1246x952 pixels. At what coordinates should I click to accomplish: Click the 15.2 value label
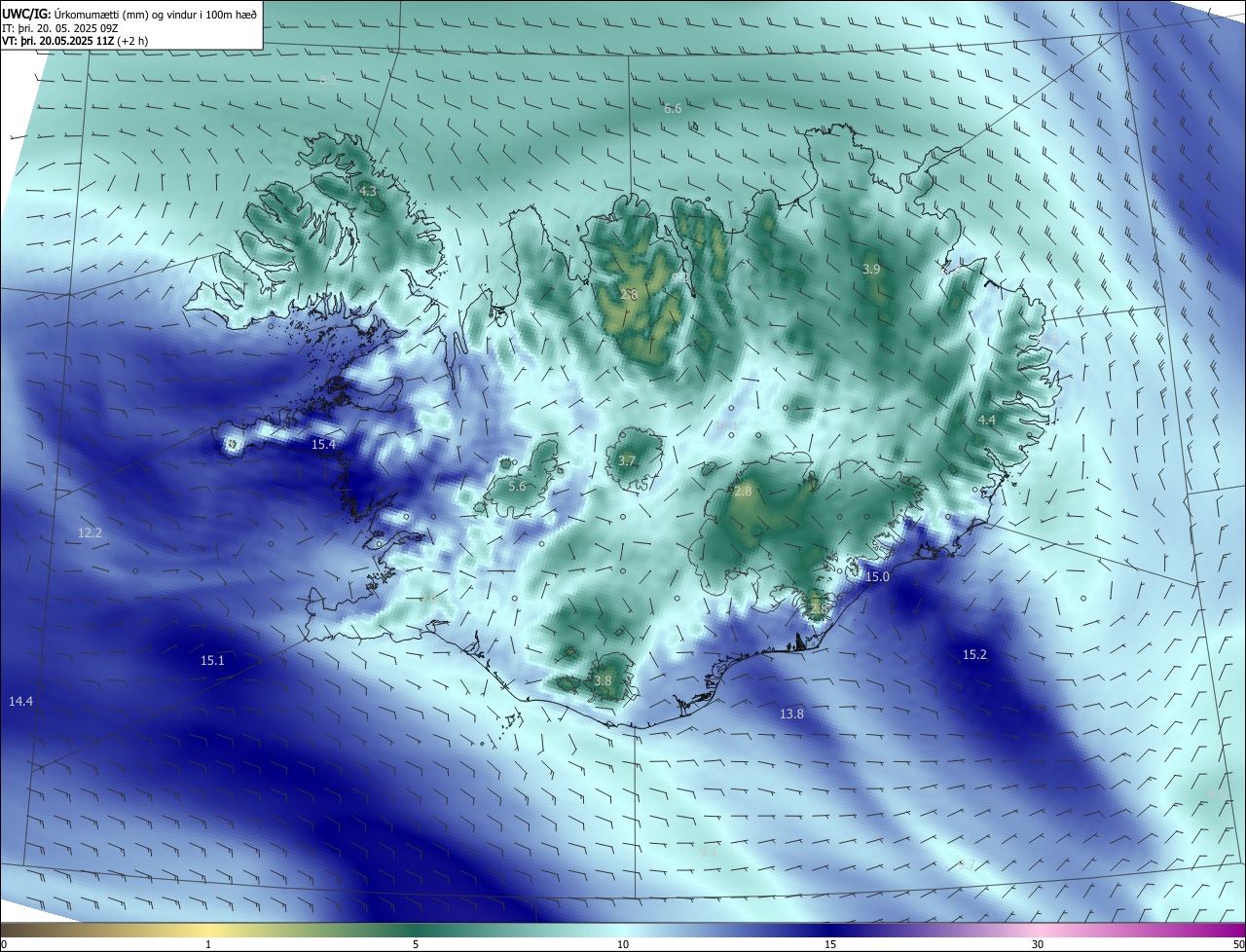tap(974, 655)
